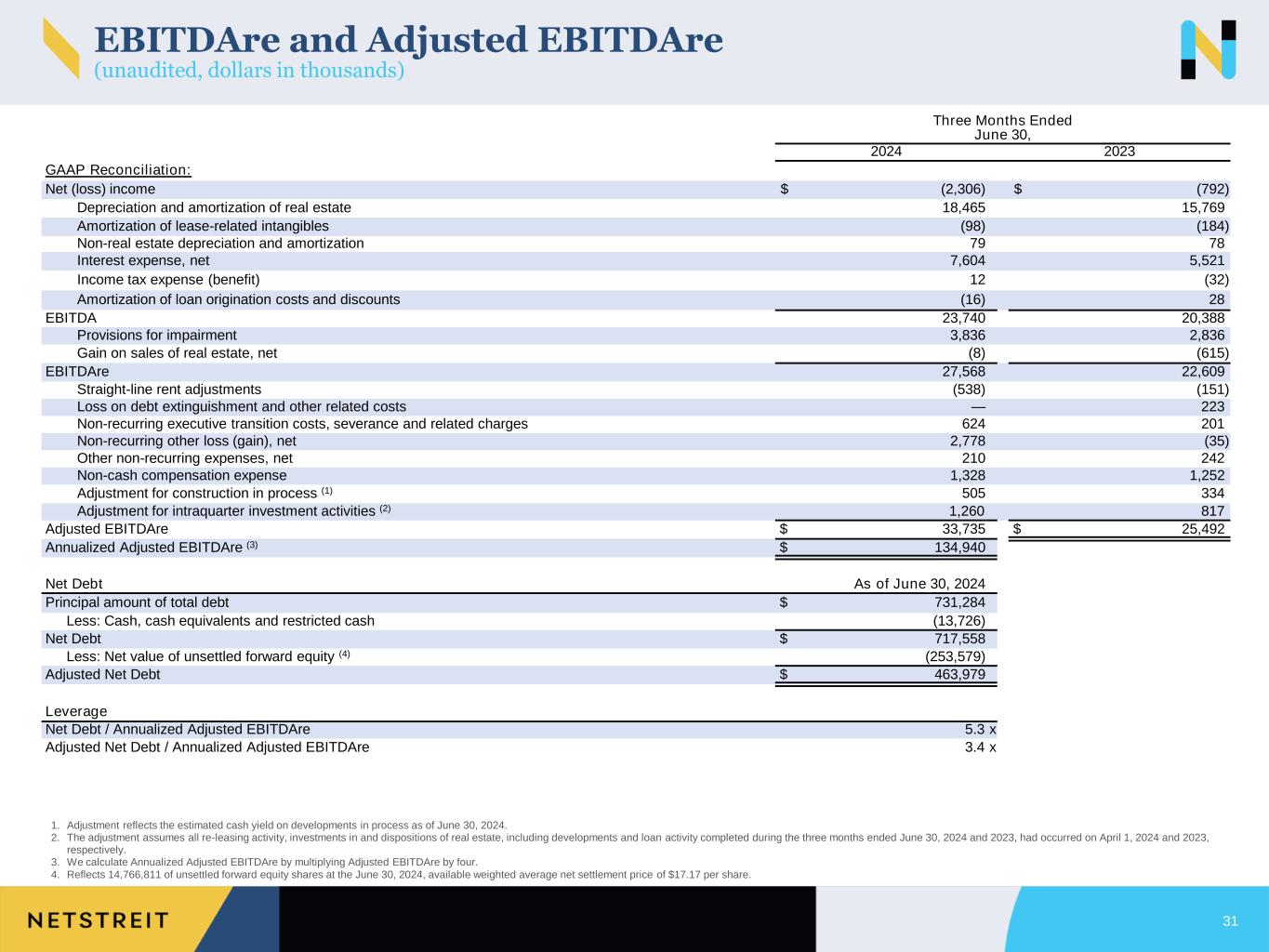Click the As of June 30, 2024 header

click(919, 584)
